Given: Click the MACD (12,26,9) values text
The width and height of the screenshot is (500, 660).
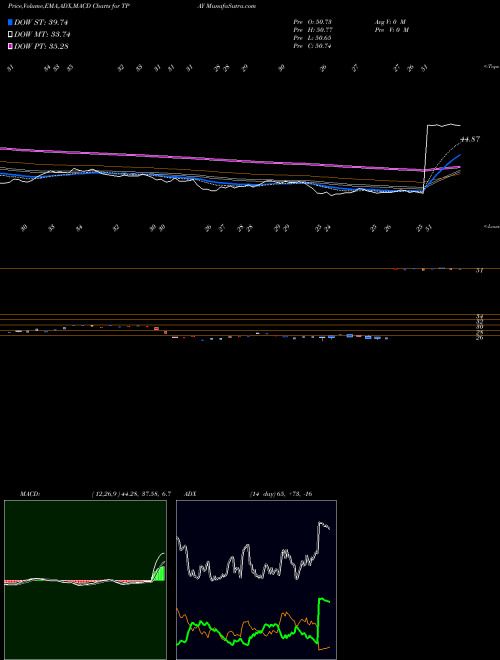Looking at the screenshot, I should (x=131, y=494).
